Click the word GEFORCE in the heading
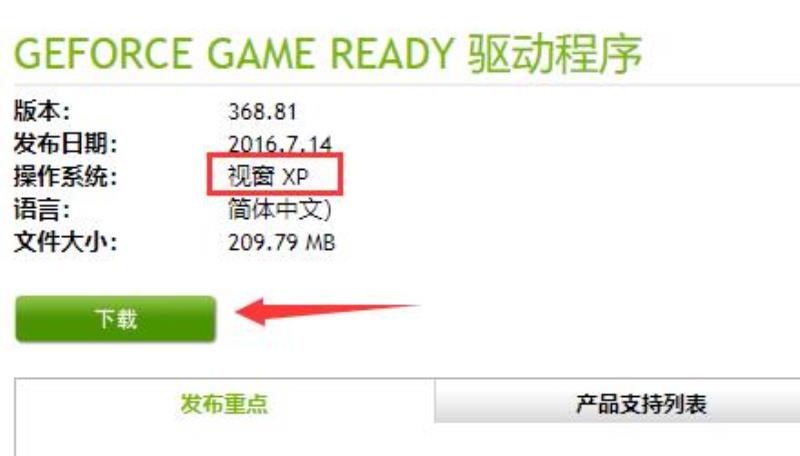Screen dimensions: 800x456 click(103, 54)
